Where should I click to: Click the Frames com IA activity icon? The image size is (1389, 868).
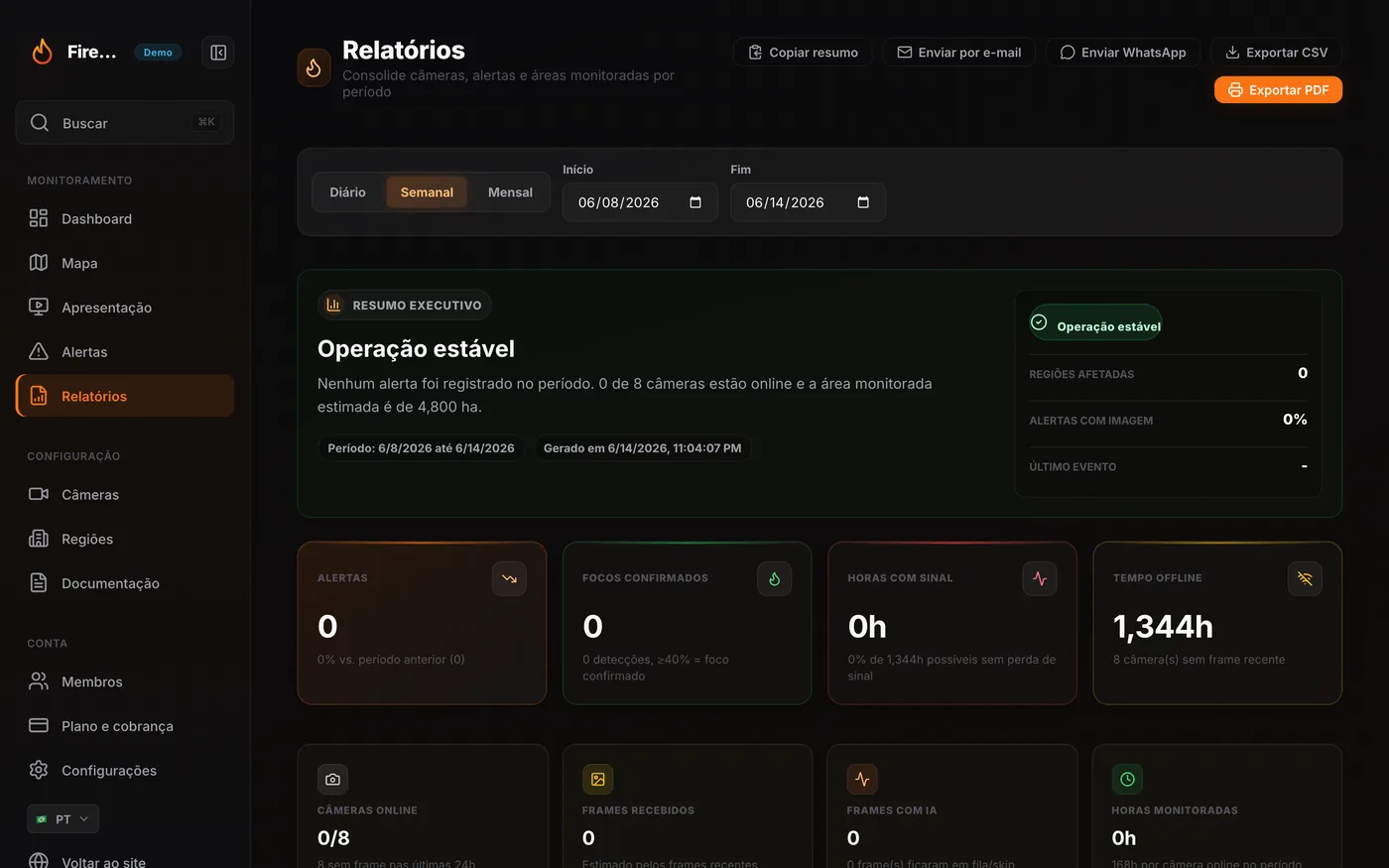tap(862, 779)
